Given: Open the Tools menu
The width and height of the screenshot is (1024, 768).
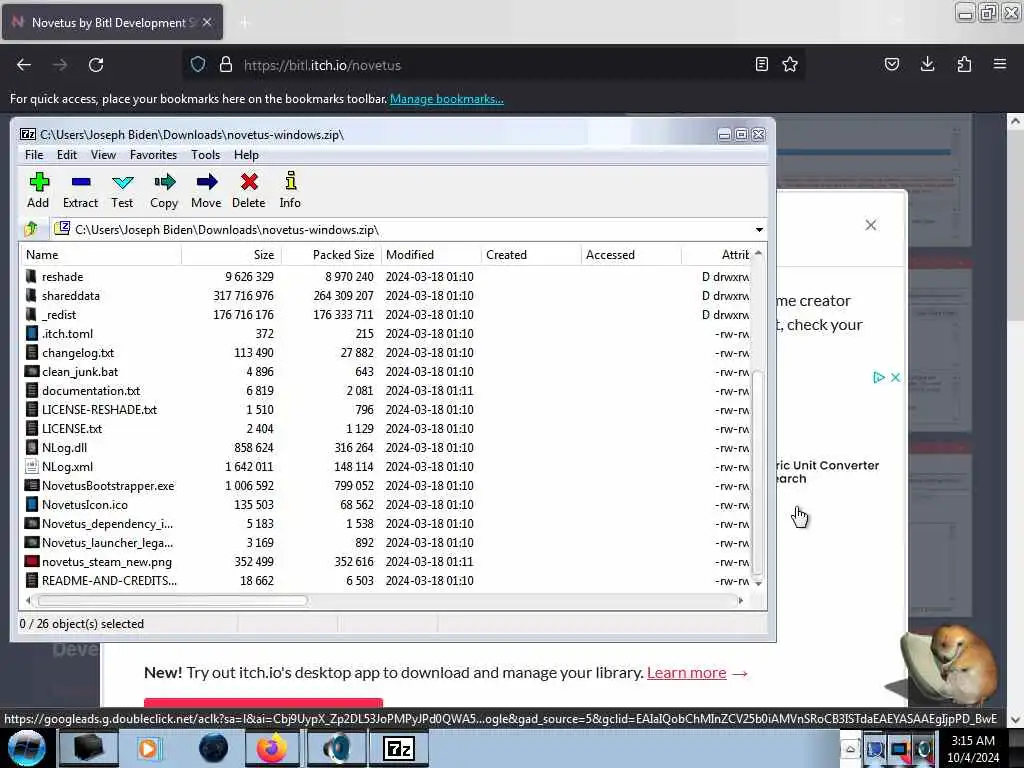Looking at the screenshot, I should tap(206, 155).
